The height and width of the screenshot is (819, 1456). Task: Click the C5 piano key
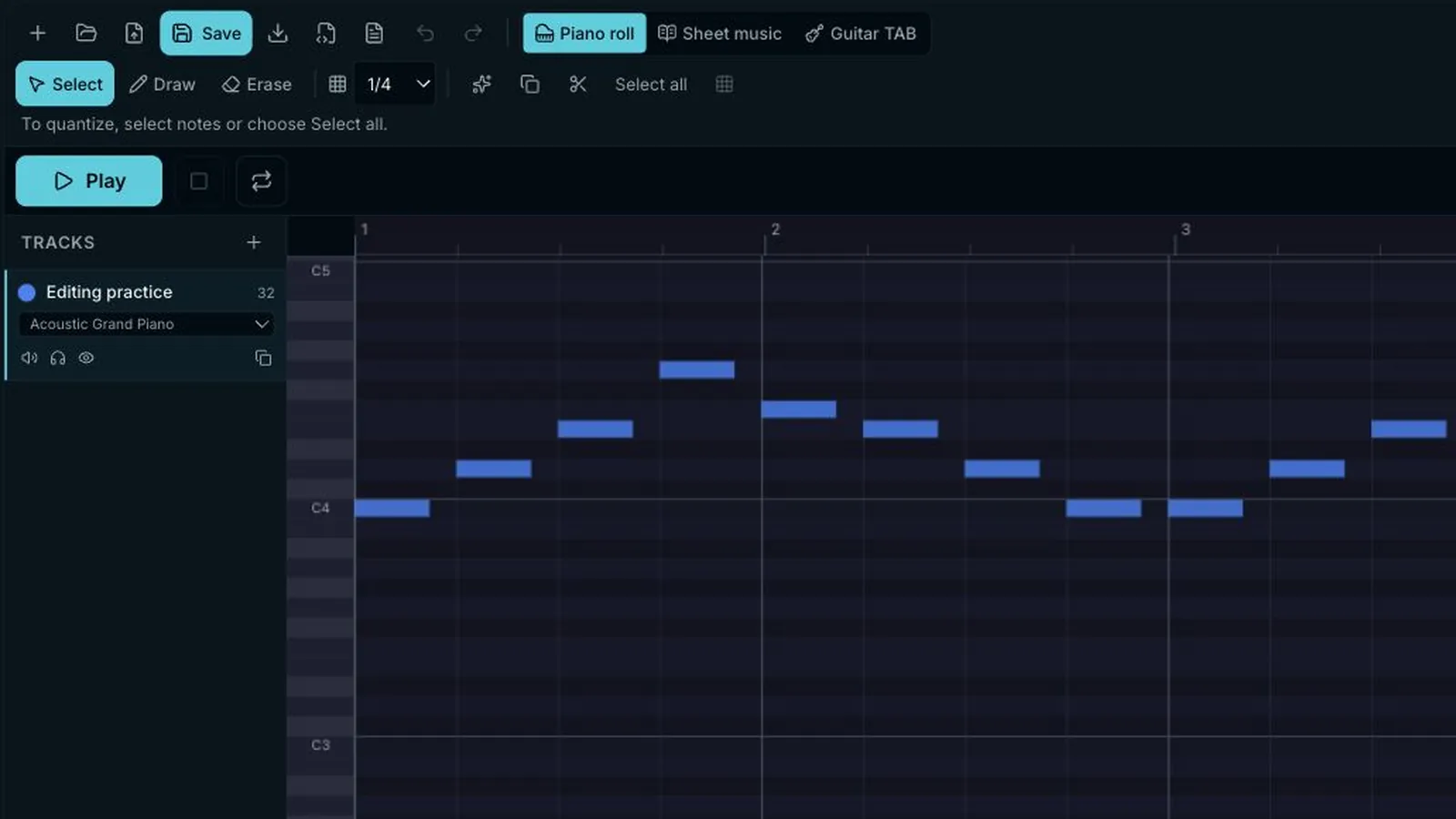(x=320, y=271)
